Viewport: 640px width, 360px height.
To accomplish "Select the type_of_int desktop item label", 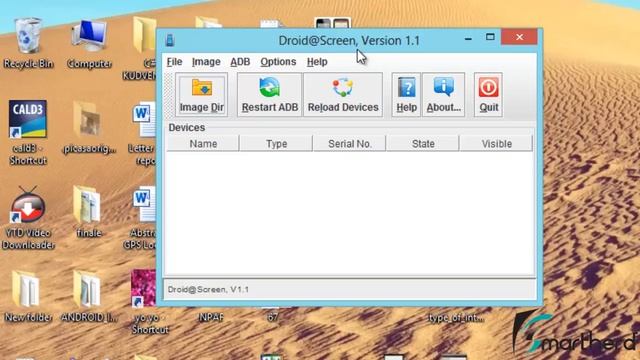I will (456, 318).
